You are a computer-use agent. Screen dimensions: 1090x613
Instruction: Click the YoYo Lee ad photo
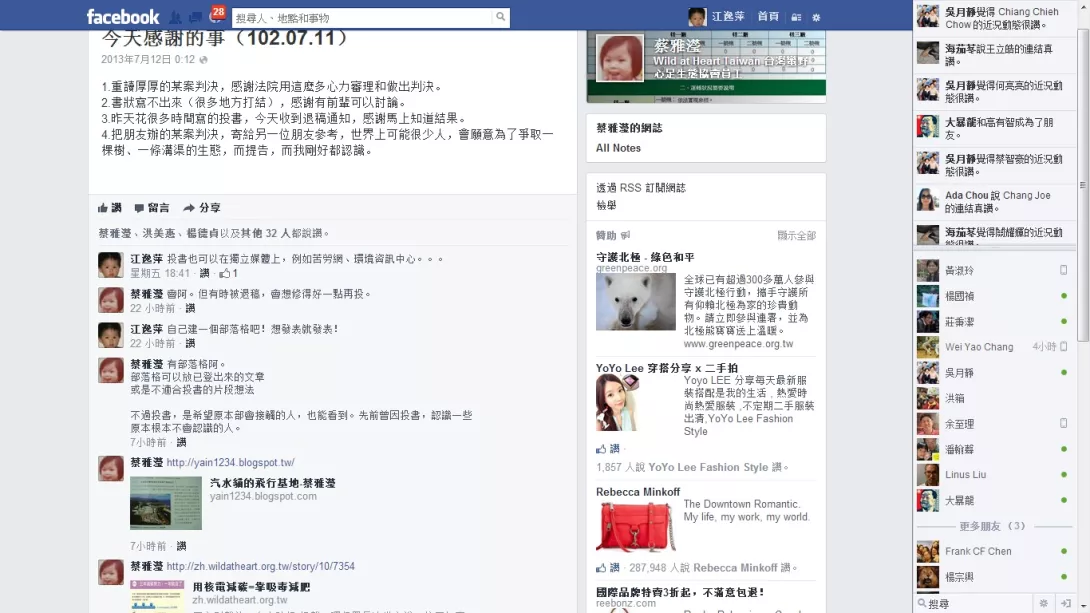tap(617, 402)
